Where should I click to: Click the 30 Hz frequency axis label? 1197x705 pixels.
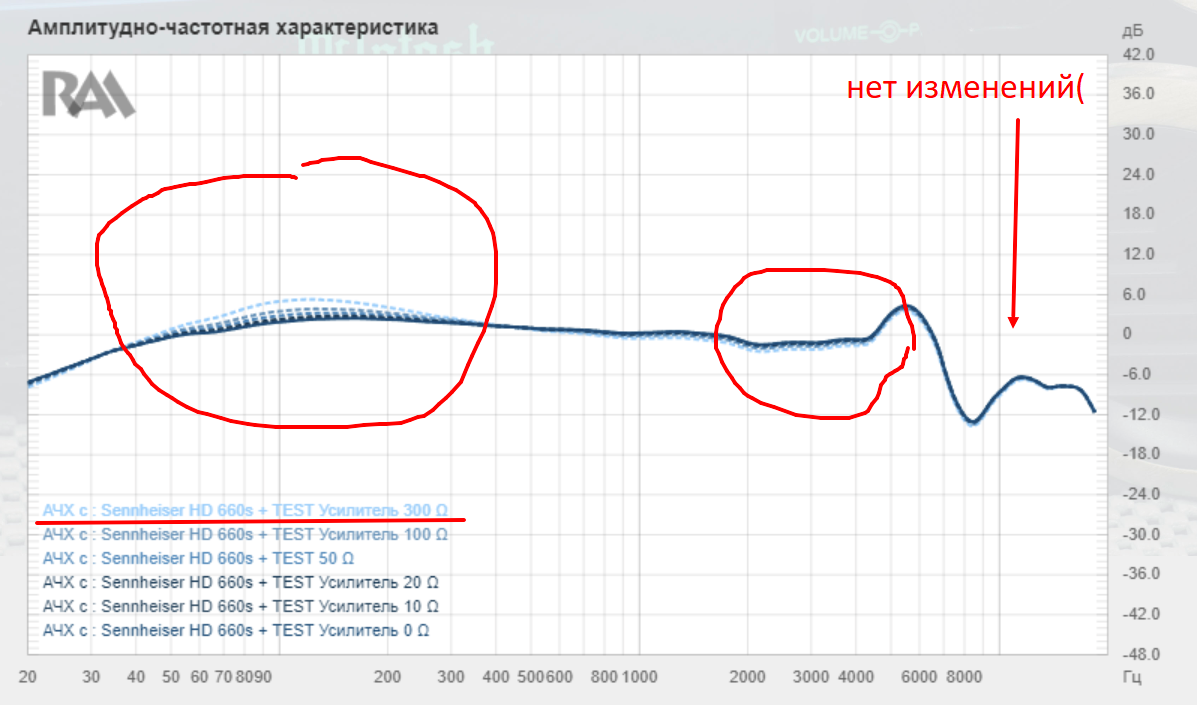91,677
